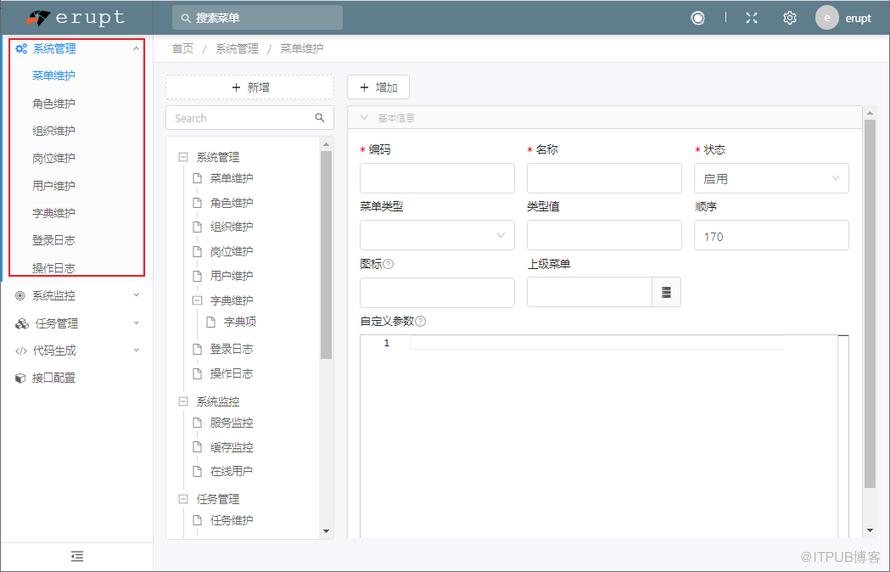890x572 pixels.
Task: Click the menu tree scrollbar down arrow
Action: [326, 531]
